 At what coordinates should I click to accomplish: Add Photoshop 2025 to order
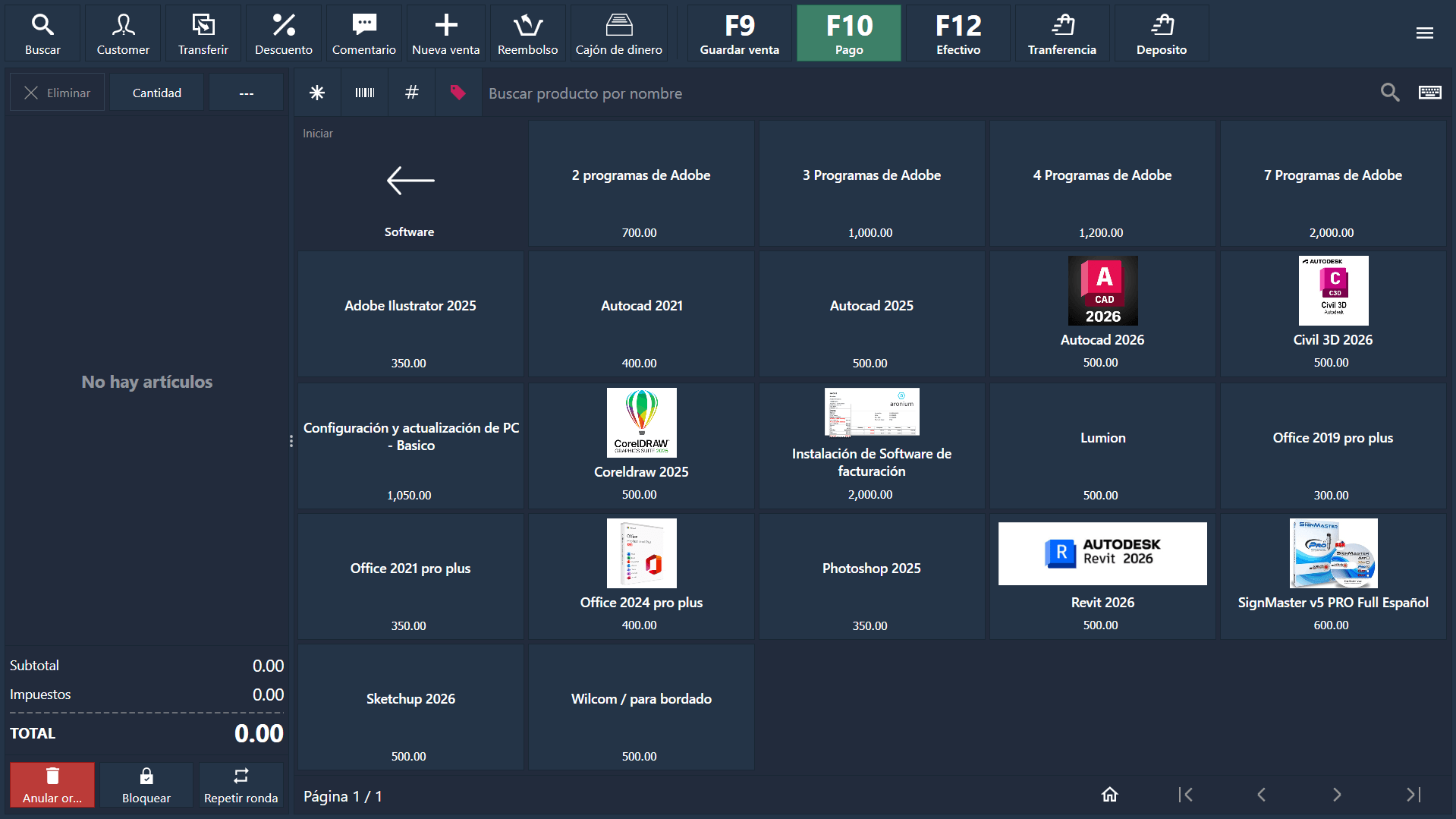pyautogui.click(x=872, y=577)
